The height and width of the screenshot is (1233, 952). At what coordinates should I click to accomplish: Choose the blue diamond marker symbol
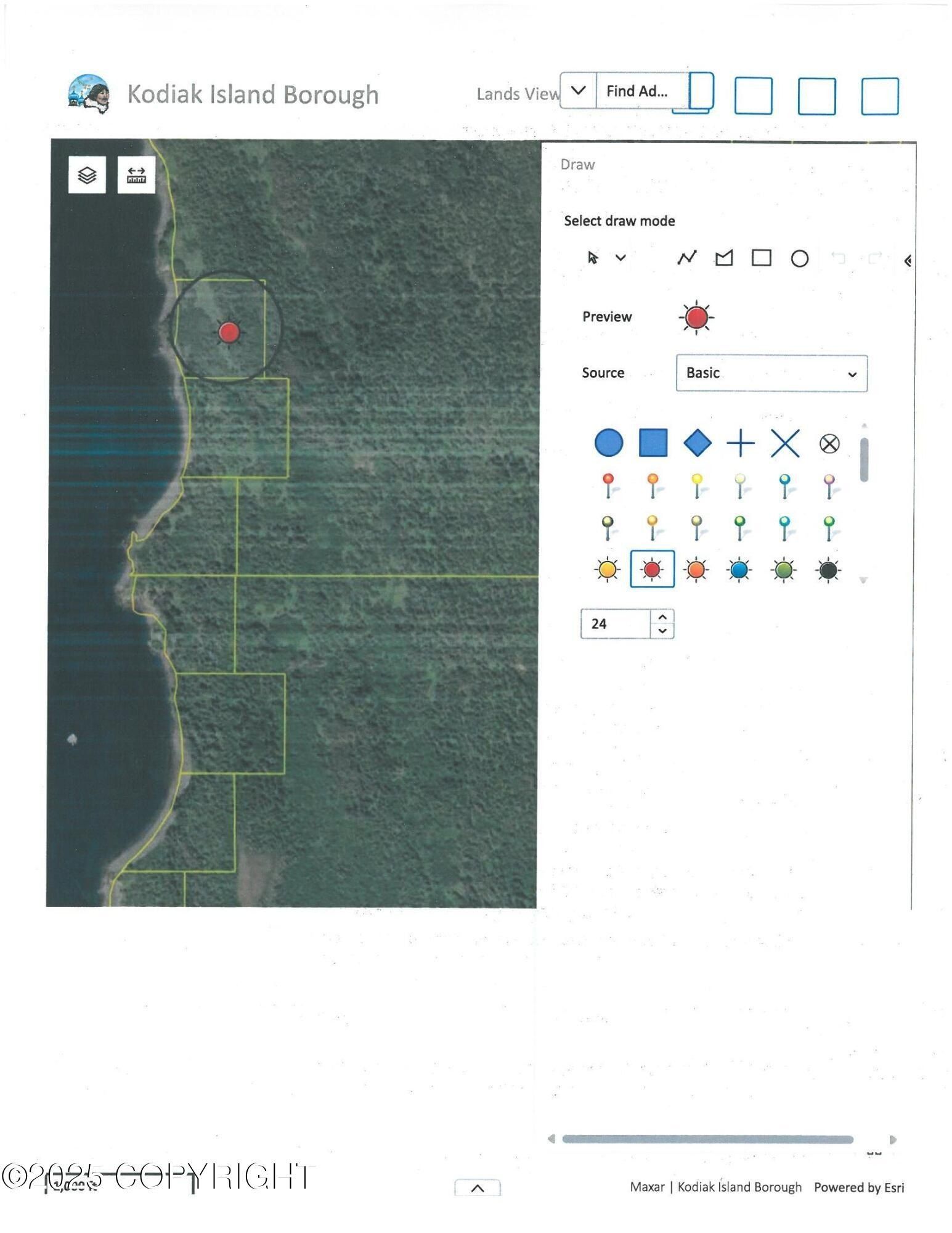coord(697,443)
